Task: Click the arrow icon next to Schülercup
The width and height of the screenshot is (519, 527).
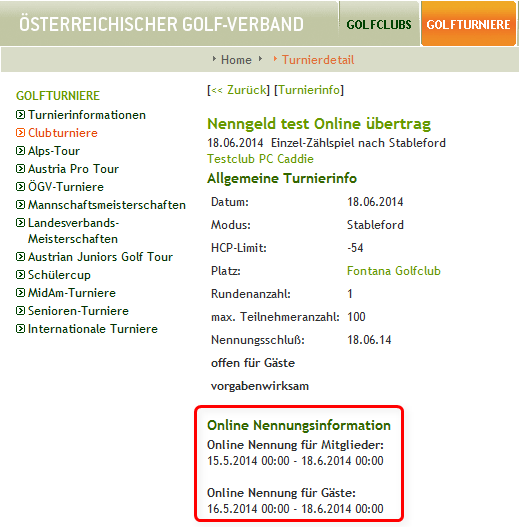Action: pos(20,275)
